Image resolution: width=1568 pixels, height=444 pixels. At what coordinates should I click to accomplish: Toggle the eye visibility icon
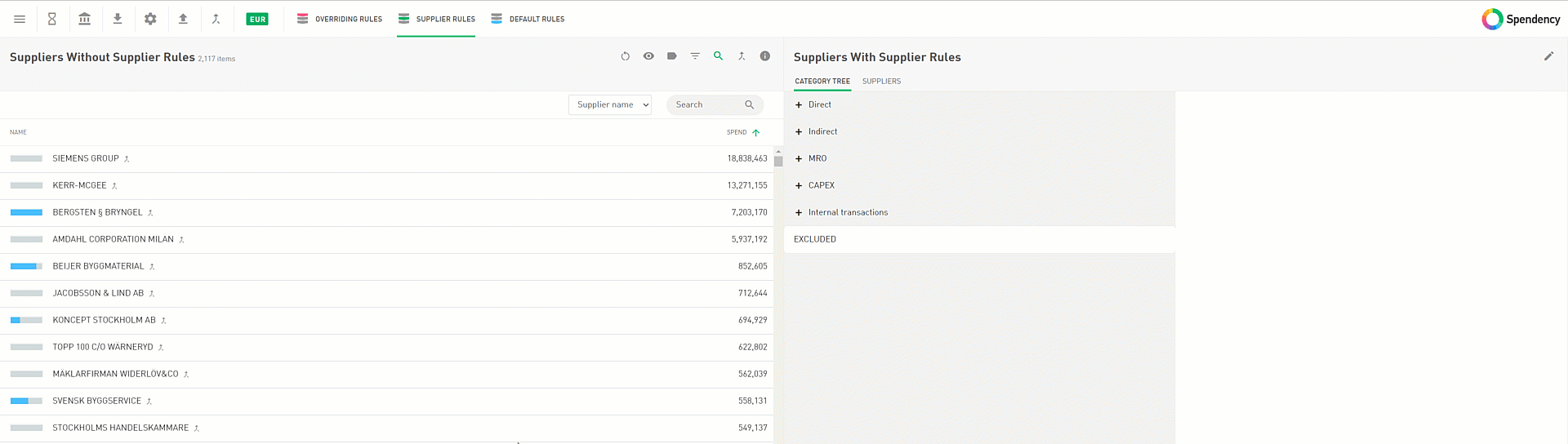click(x=648, y=56)
